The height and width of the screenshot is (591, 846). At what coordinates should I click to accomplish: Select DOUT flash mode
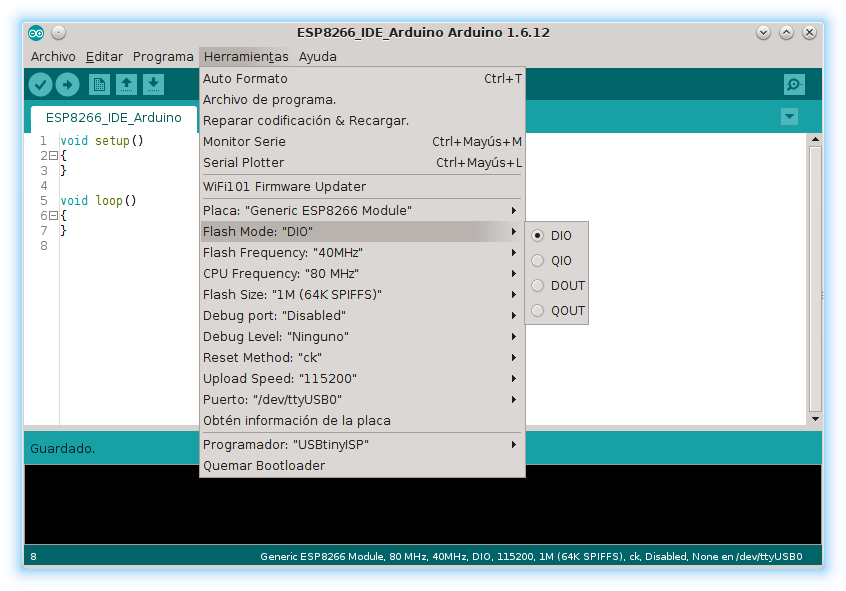(x=556, y=286)
